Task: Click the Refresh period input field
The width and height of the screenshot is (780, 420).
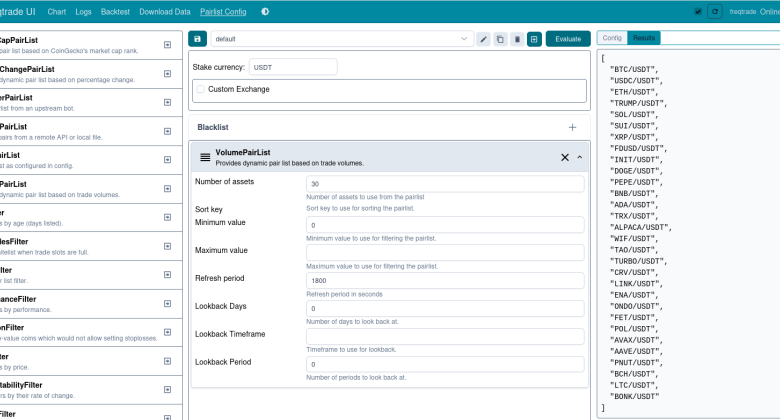Action: coord(445,281)
